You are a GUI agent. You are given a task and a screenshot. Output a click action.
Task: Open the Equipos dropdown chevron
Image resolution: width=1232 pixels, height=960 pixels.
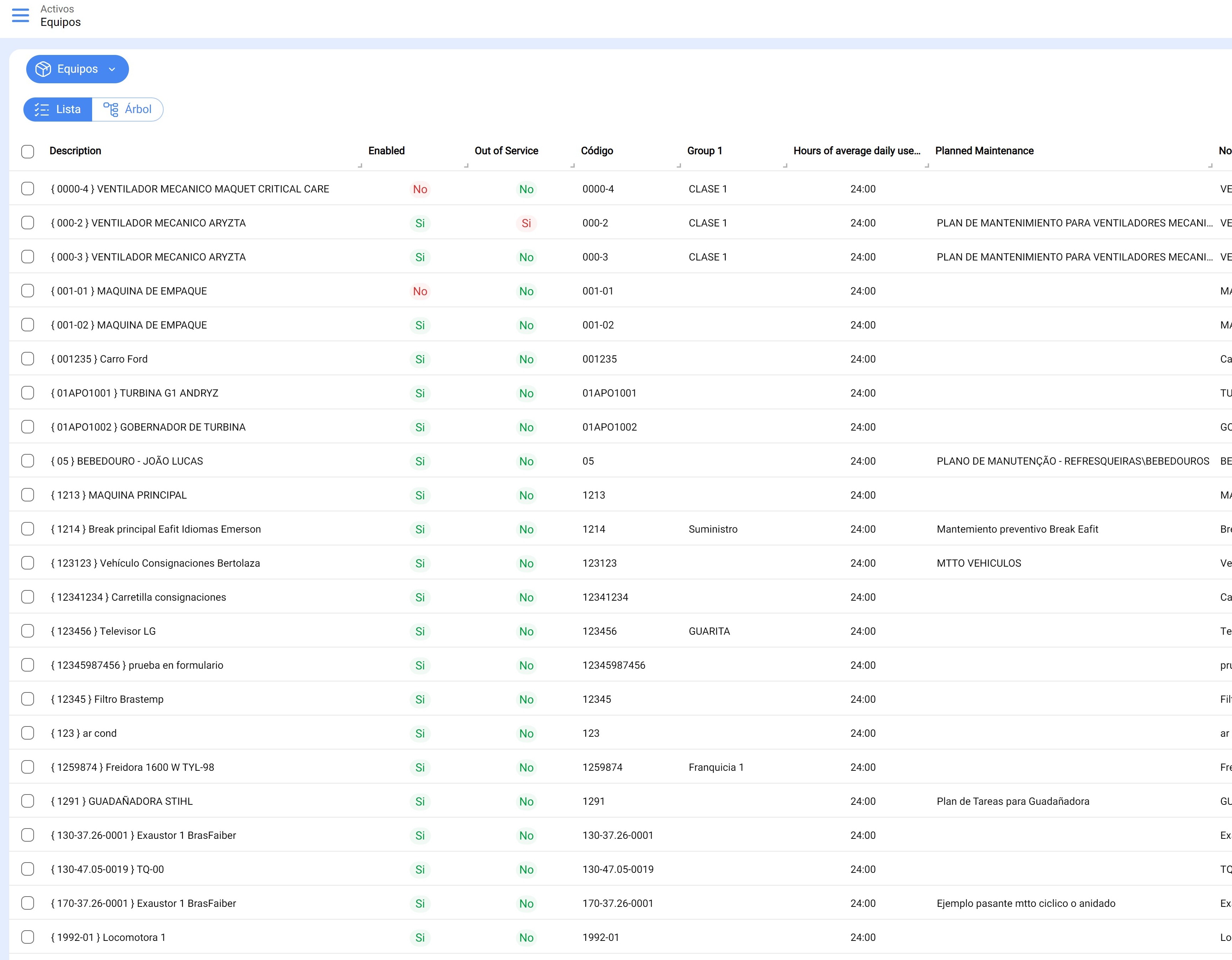pyautogui.click(x=112, y=69)
